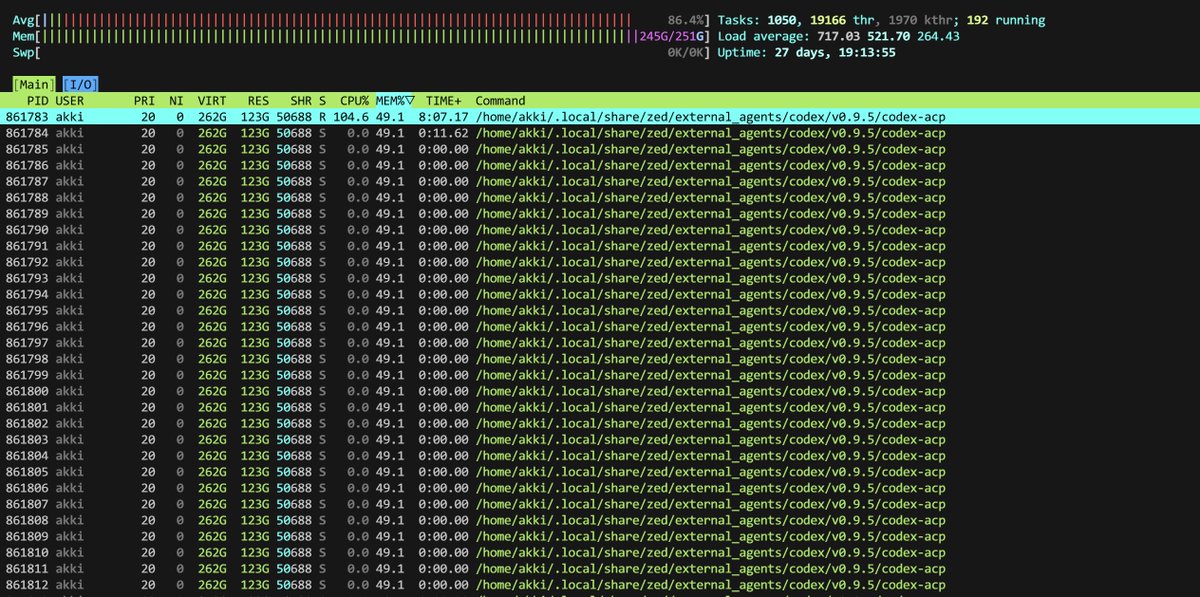Click the 86.4% CPU average value
This screenshot has width=1200, height=597.
point(686,20)
